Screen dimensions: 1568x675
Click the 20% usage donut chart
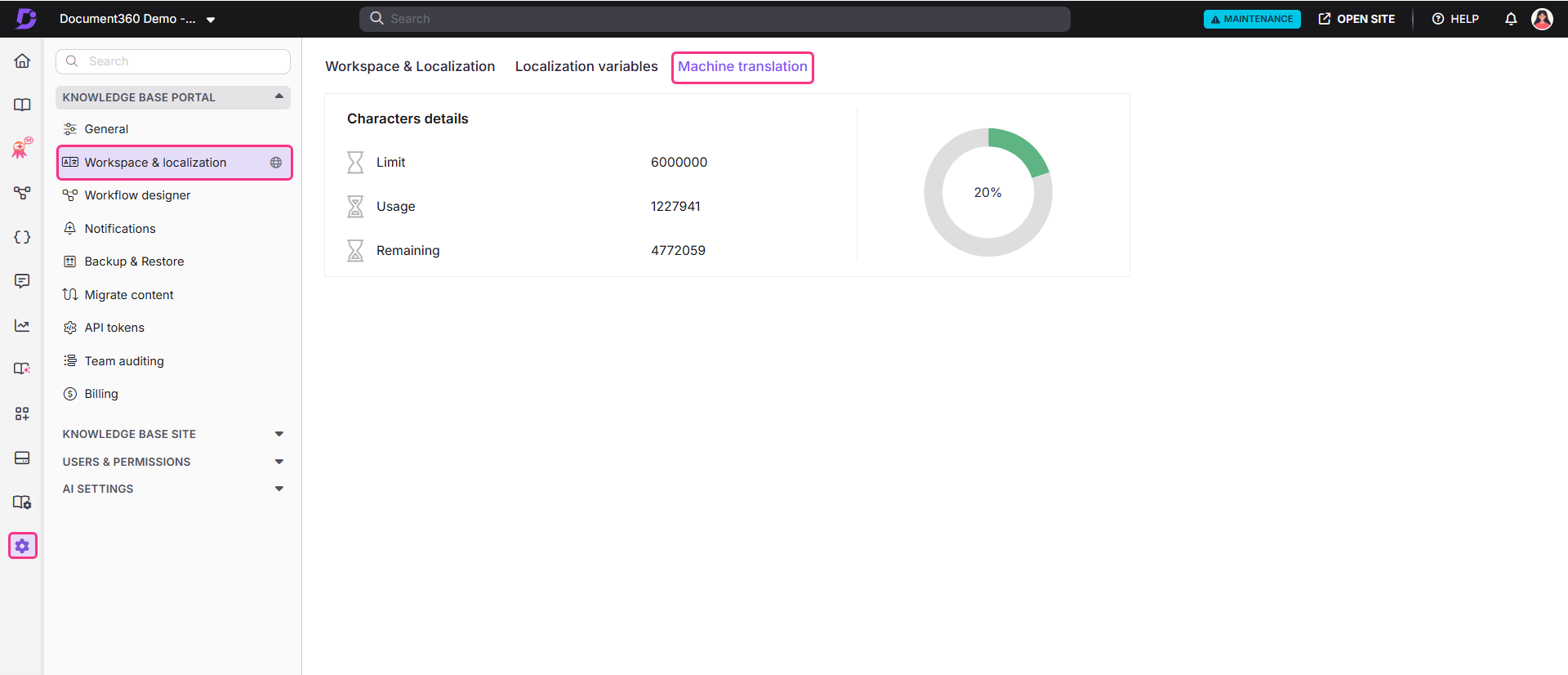pyautogui.click(x=987, y=192)
